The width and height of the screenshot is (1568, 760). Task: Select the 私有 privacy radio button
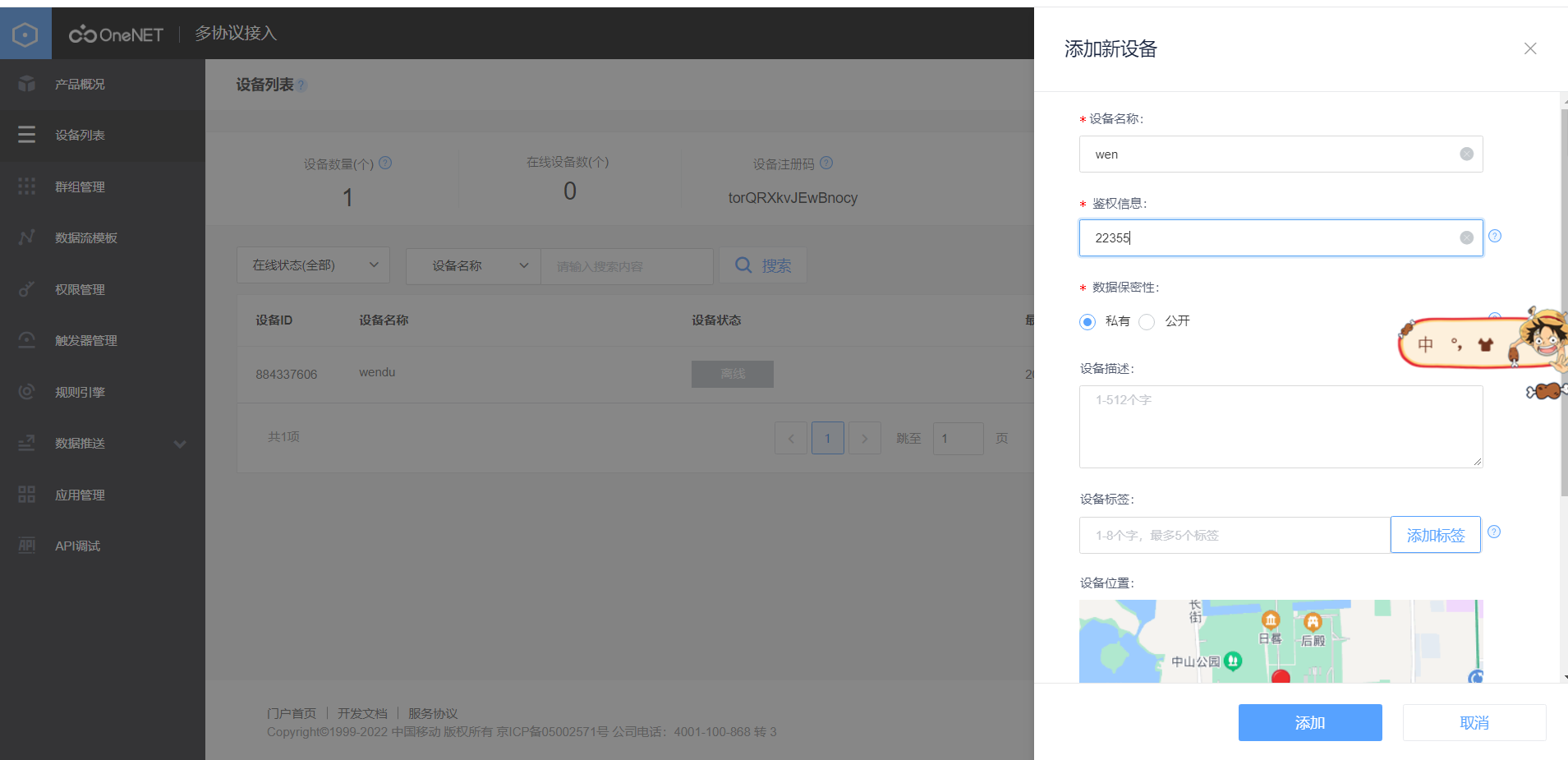tap(1087, 321)
